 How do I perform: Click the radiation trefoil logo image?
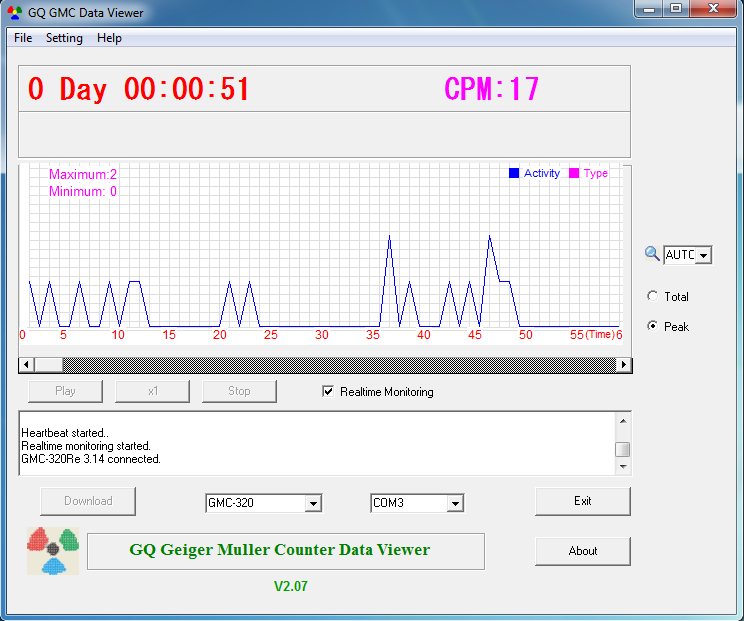[53, 551]
